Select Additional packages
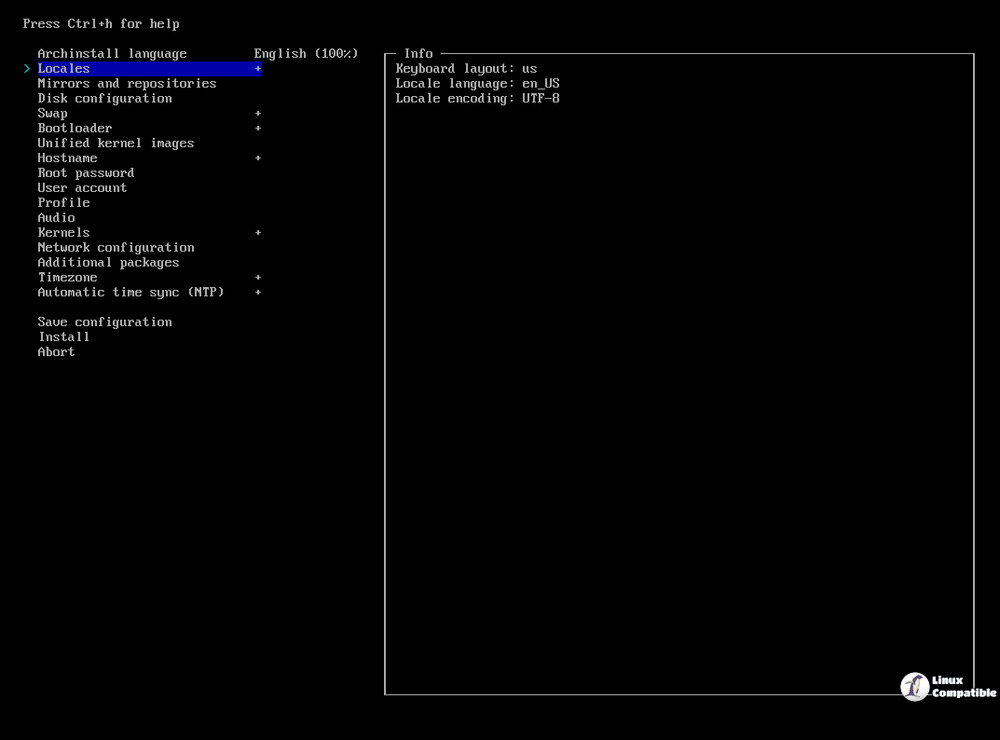 click(x=108, y=262)
